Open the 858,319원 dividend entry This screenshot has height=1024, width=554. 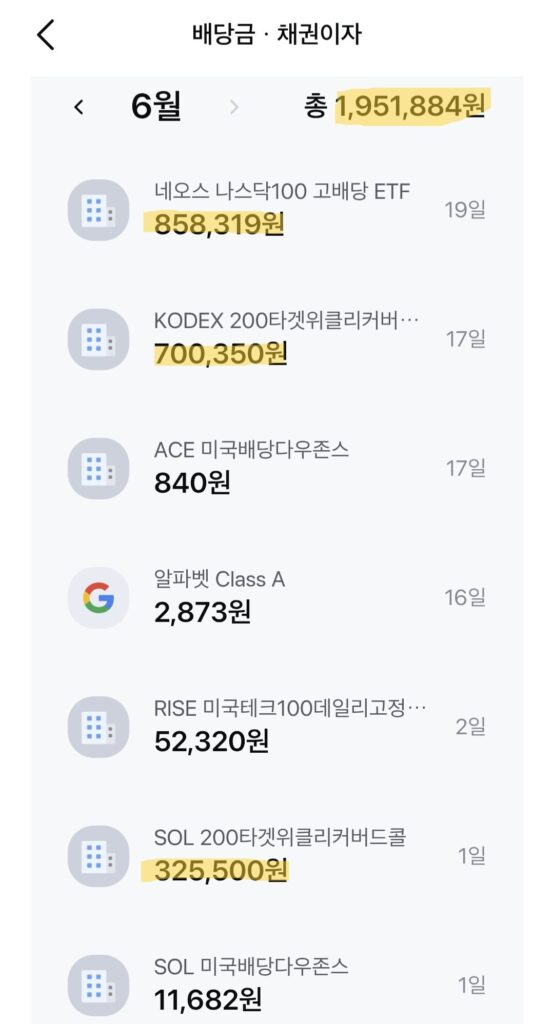277,210
